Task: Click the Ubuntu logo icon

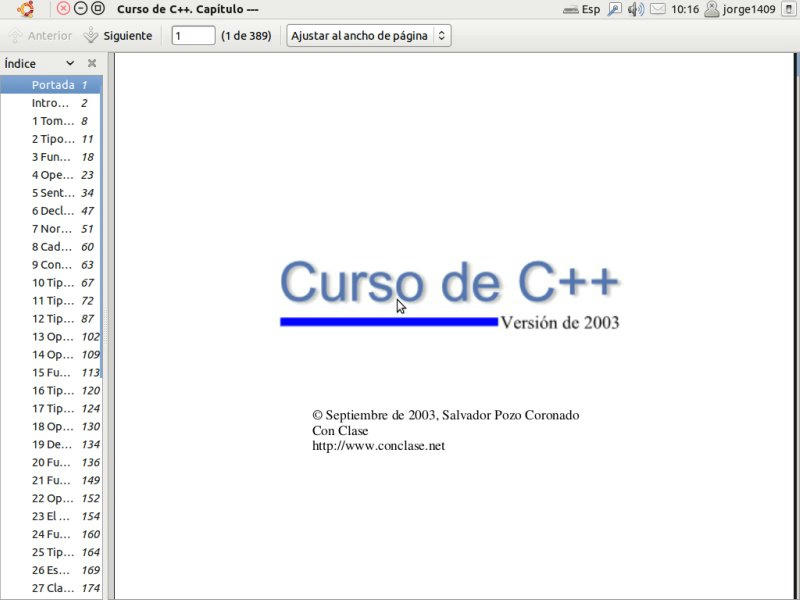Action: tap(26, 9)
